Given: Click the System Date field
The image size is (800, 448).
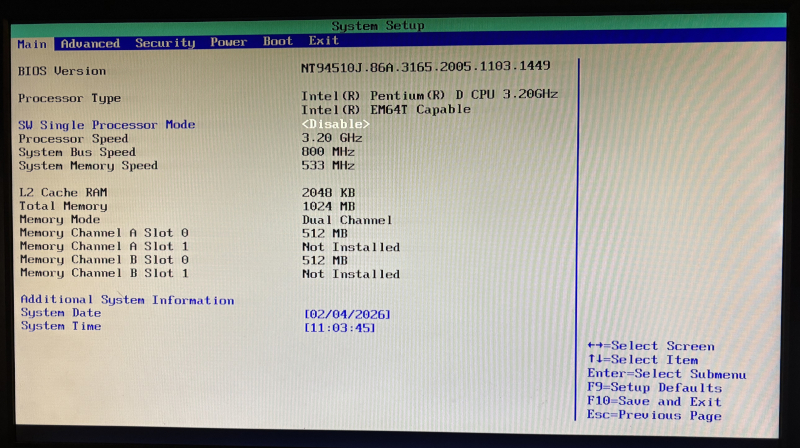Looking at the screenshot, I should click(346, 314).
